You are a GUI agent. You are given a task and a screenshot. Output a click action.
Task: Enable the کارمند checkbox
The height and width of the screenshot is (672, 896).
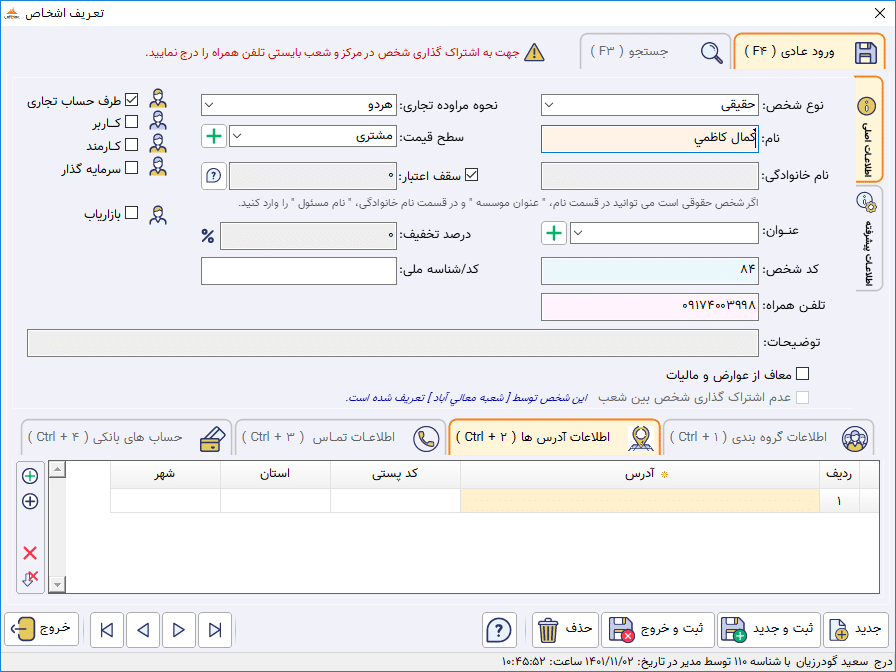point(132,145)
